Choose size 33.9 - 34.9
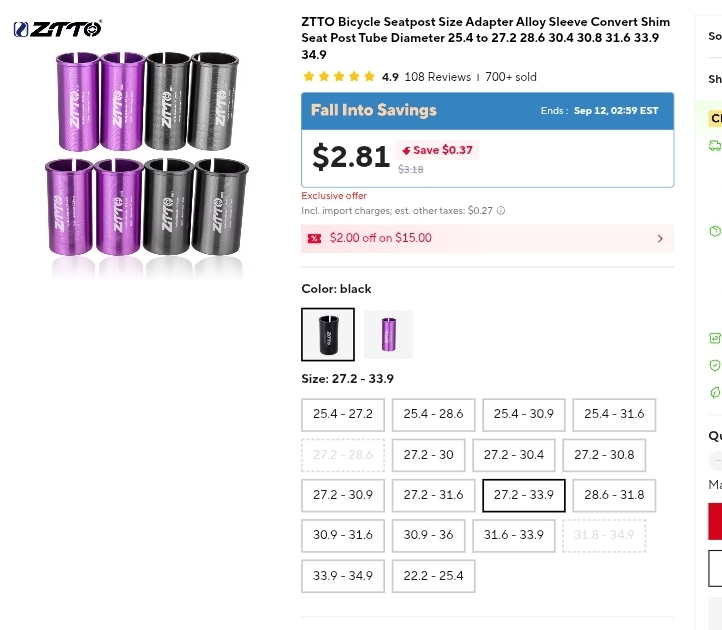Image resolution: width=722 pixels, height=630 pixels. pos(342,576)
